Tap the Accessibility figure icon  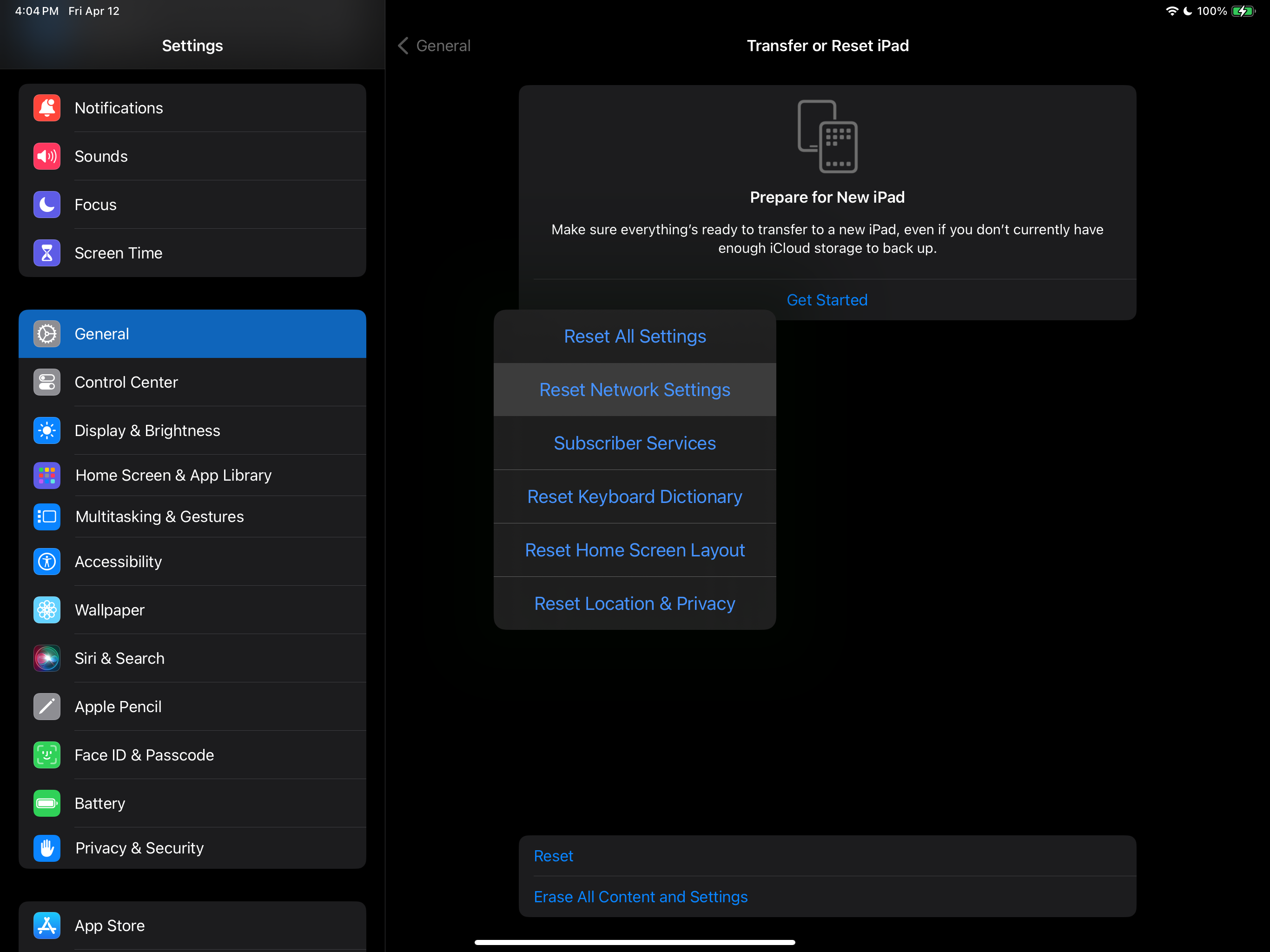pos(46,562)
